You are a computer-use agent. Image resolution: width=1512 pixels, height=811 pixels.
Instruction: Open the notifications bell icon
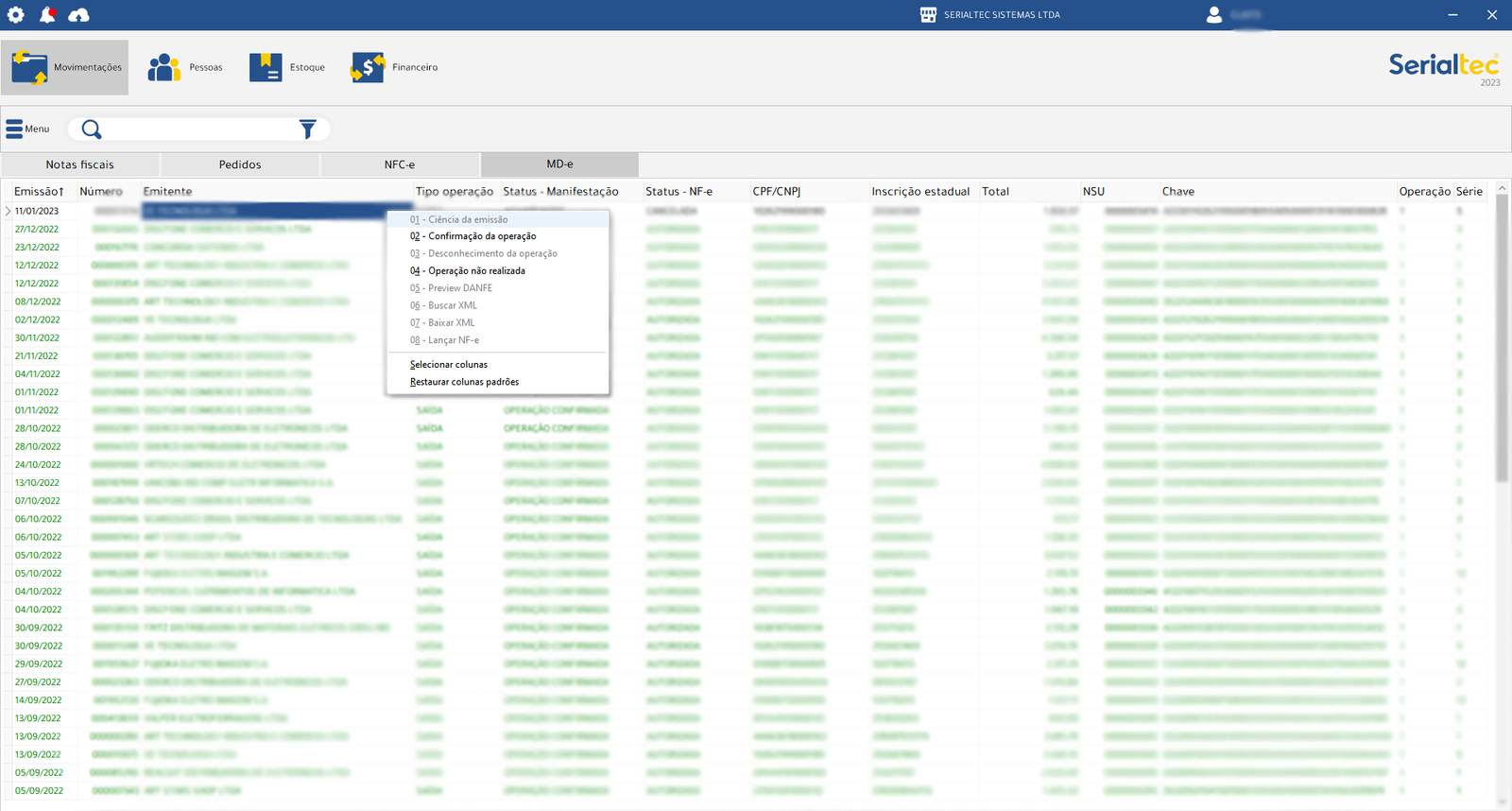[x=47, y=14]
